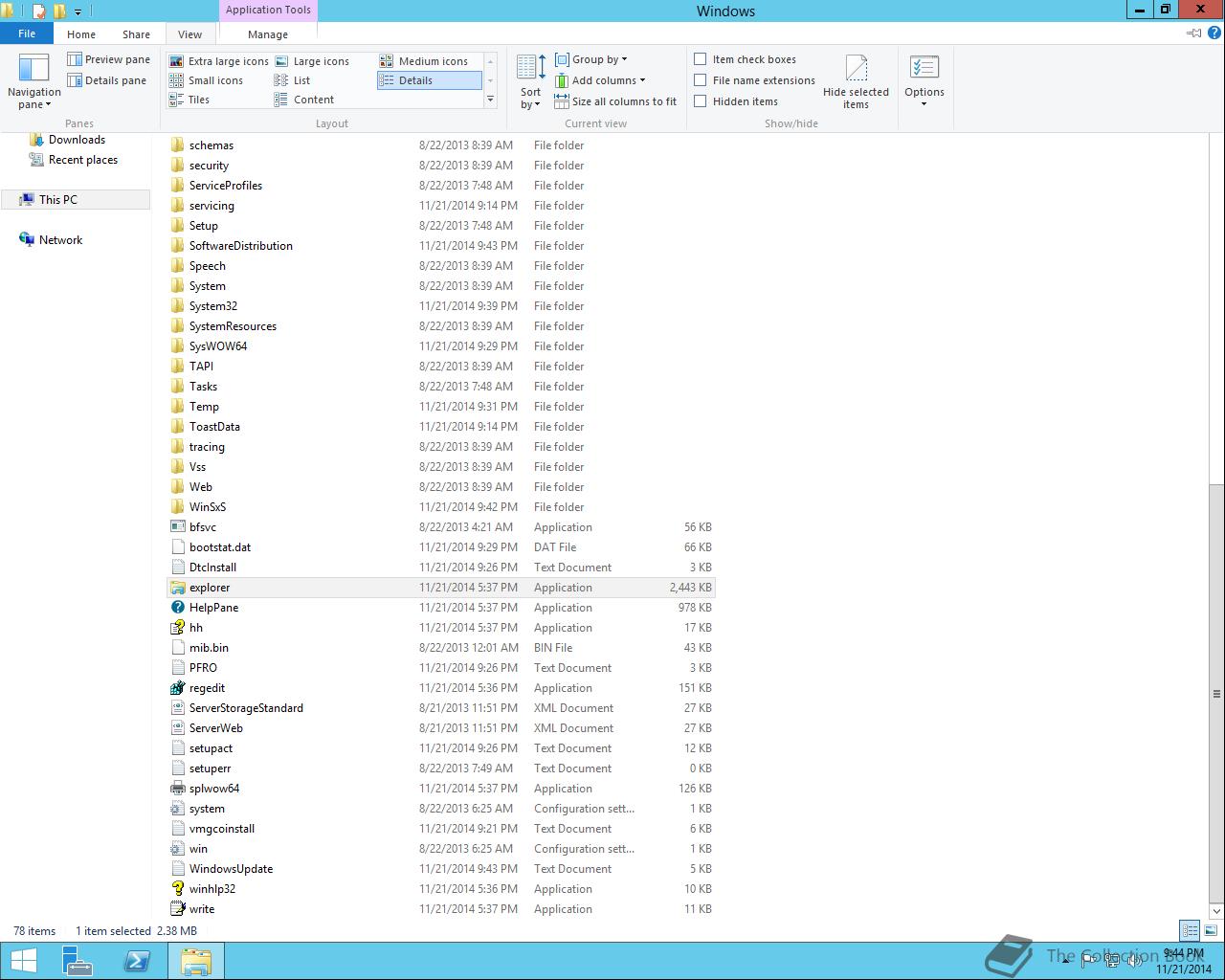This screenshot has height=980, width=1225.
Task: Select This PC in navigation pane
Action: (76, 199)
